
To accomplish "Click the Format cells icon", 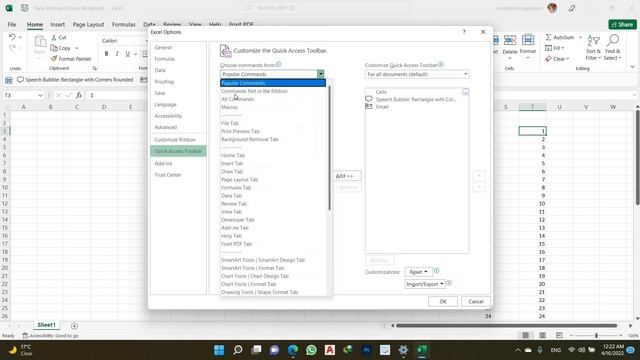I will click(528, 40).
